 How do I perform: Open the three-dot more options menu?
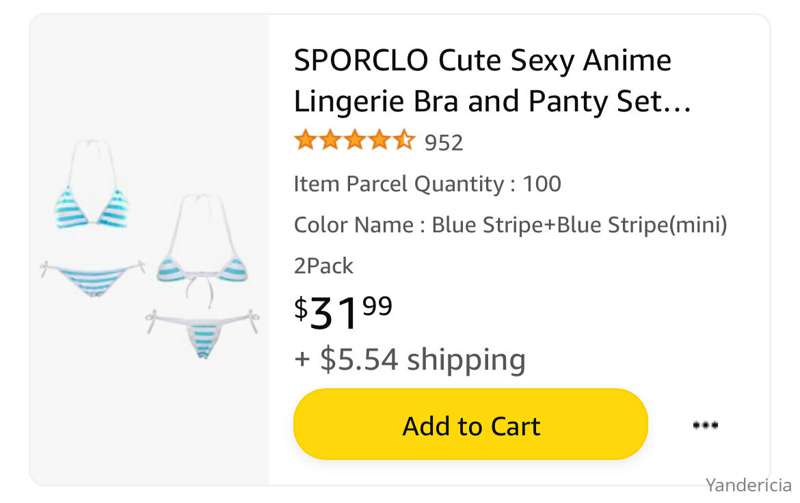[x=706, y=425]
